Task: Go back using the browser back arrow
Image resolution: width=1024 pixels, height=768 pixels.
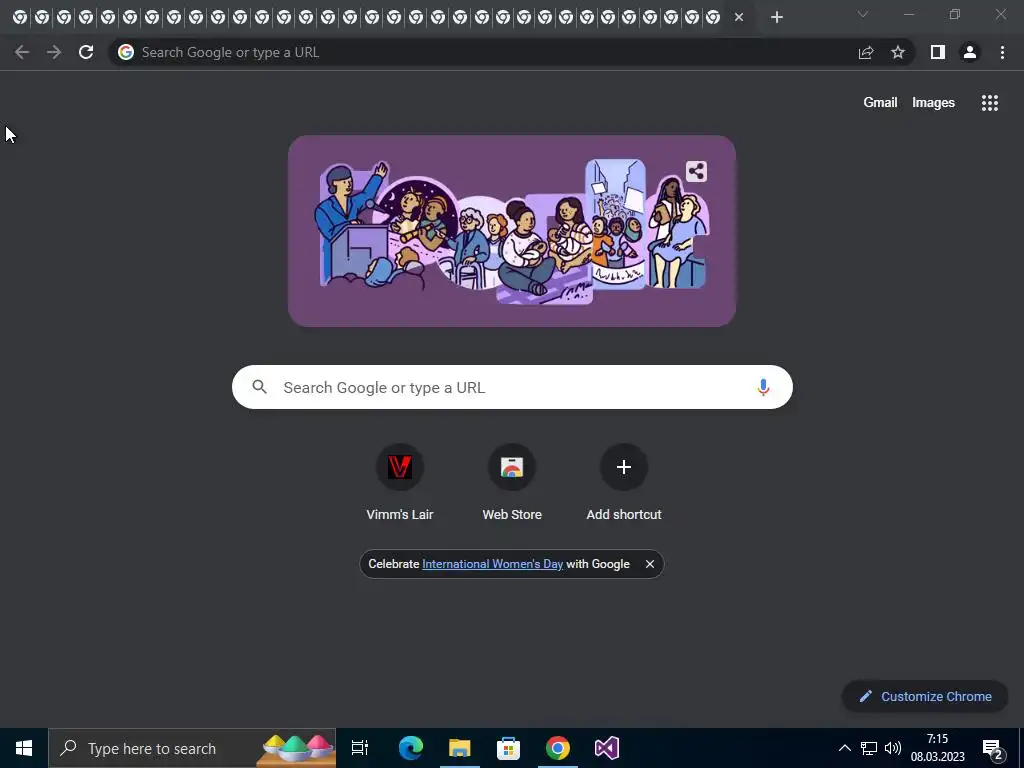Action: [22, 52]
